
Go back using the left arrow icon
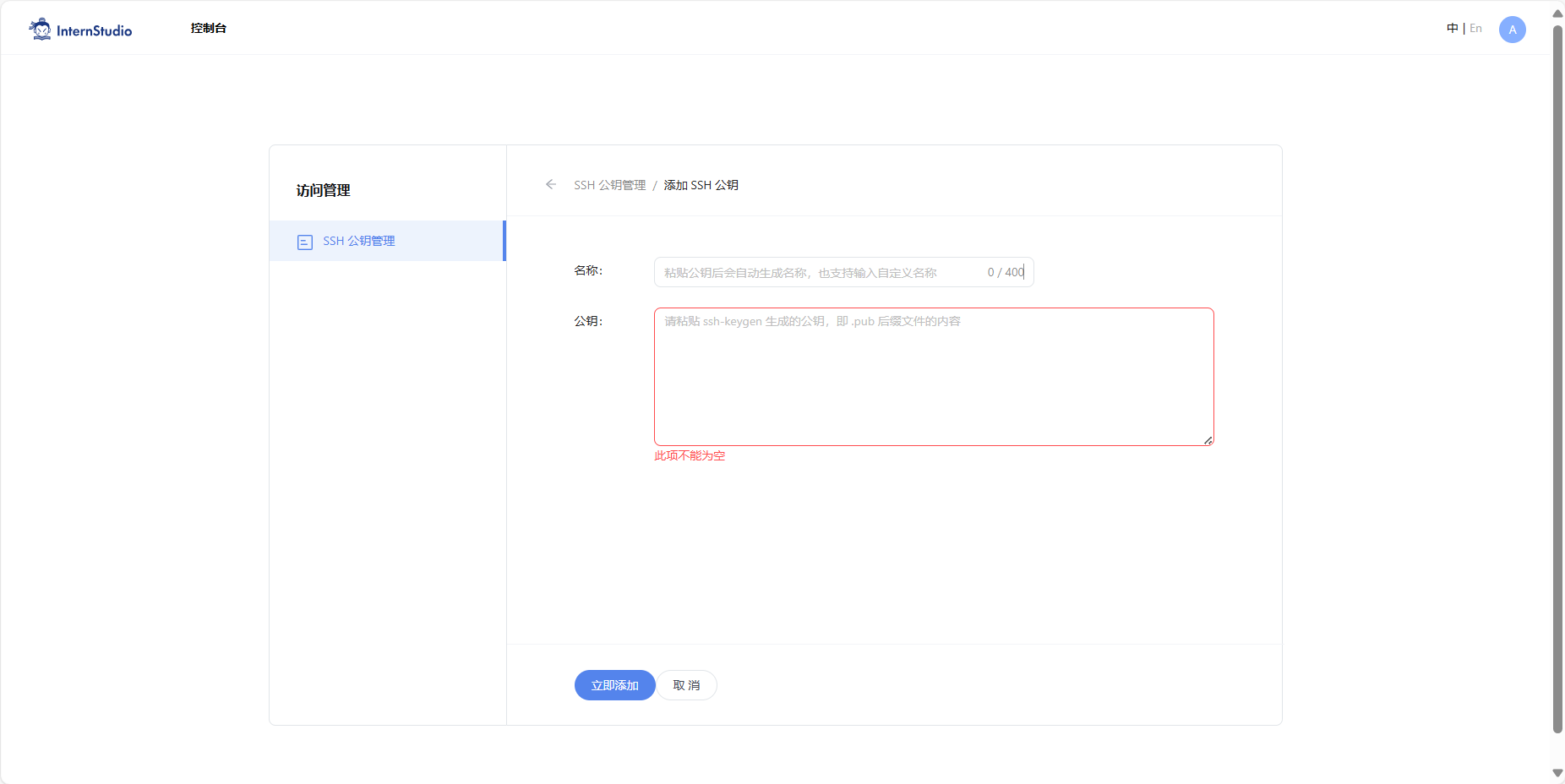[x=551, y=184]
